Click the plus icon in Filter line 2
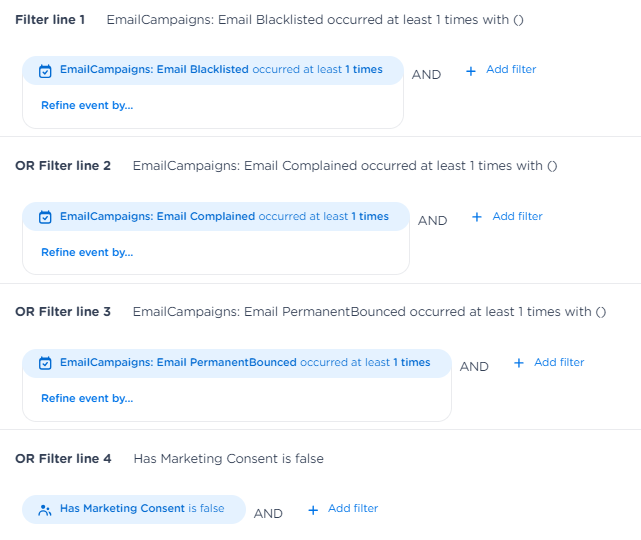The height and width of the screenshot is (540, 641). [x=477, y=217]
